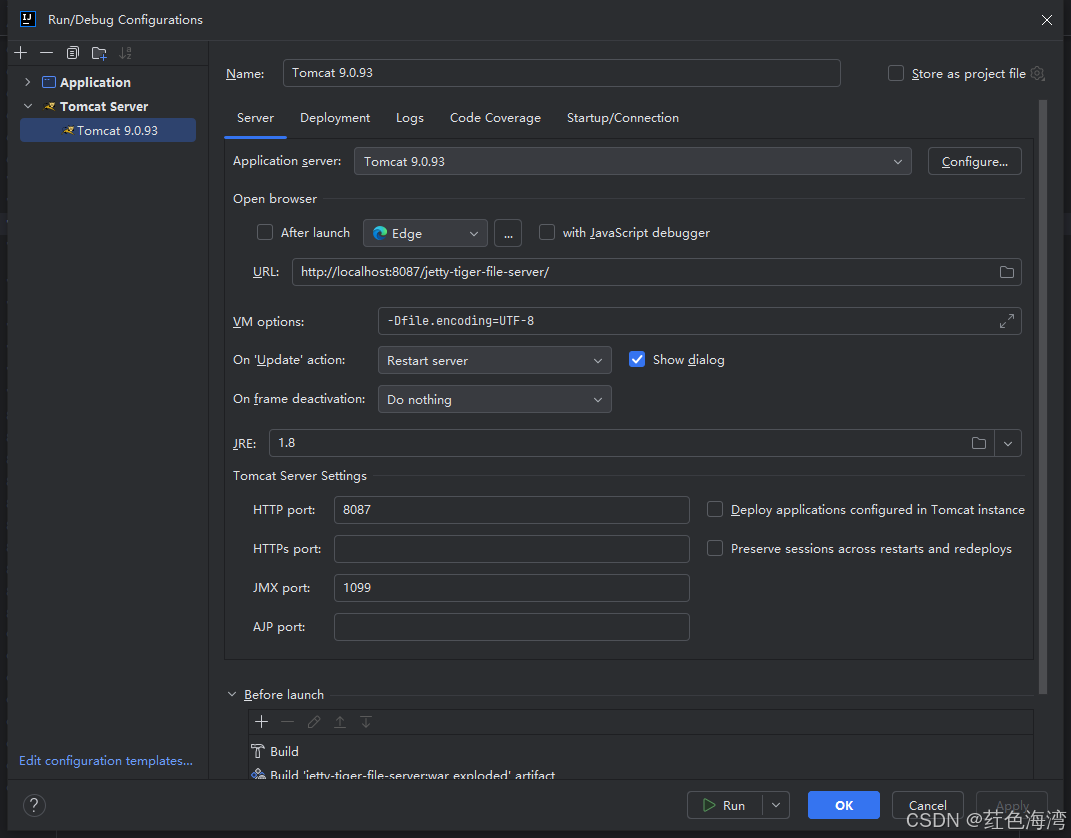Screen dimensions: 1071x838
Task: Open Edit configuration templates link
Action: 106,761
